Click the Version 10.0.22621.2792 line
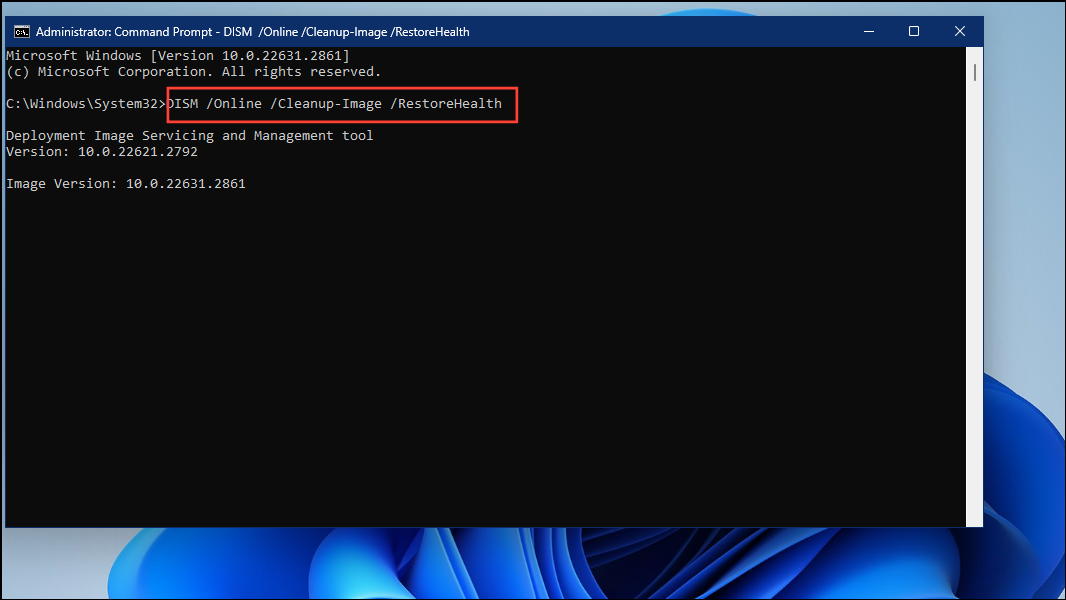 click(100, 151)
